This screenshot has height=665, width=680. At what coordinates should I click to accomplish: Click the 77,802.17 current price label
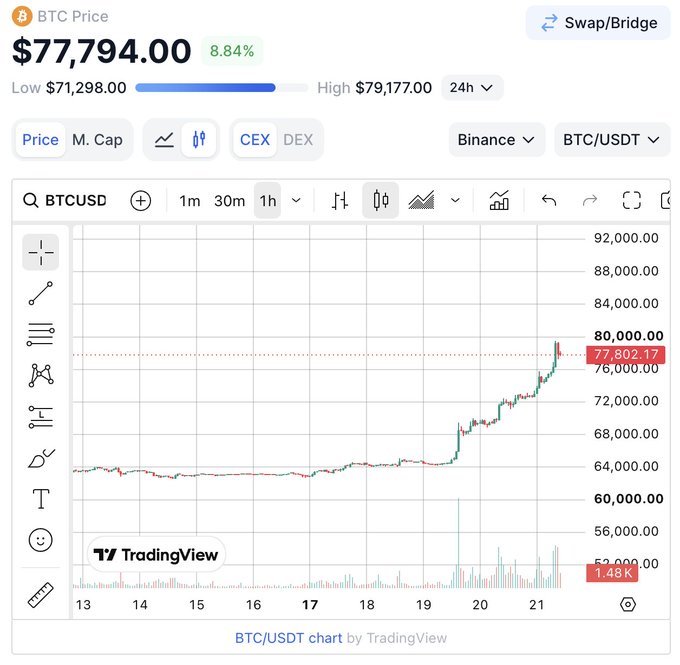tap(625, 354)
